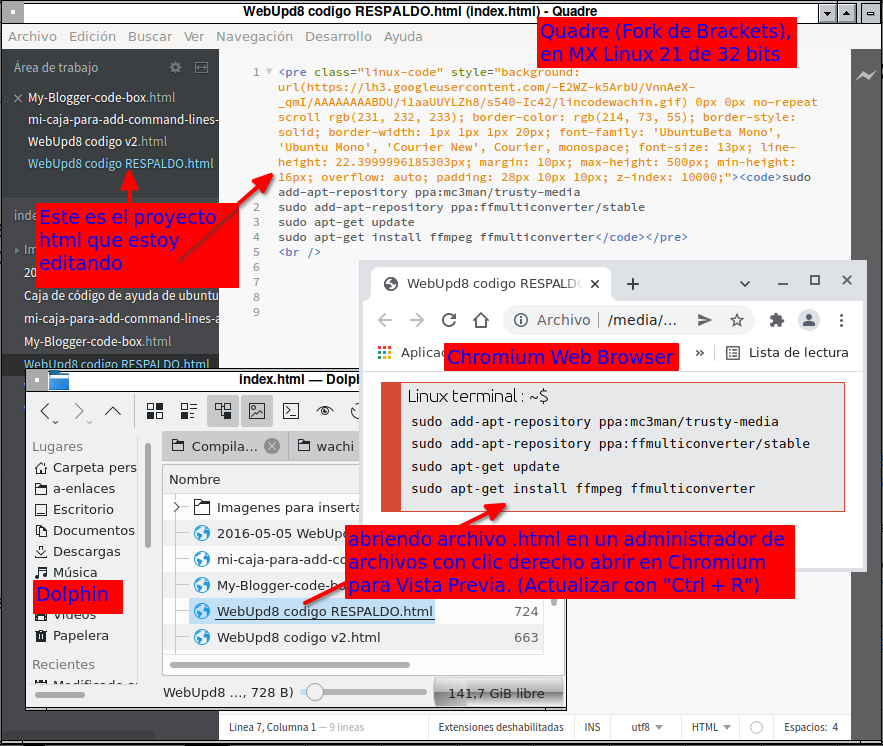Sort by Nombre column header
This screenshot has height=746, width=883.
click(x=195, y=480)
